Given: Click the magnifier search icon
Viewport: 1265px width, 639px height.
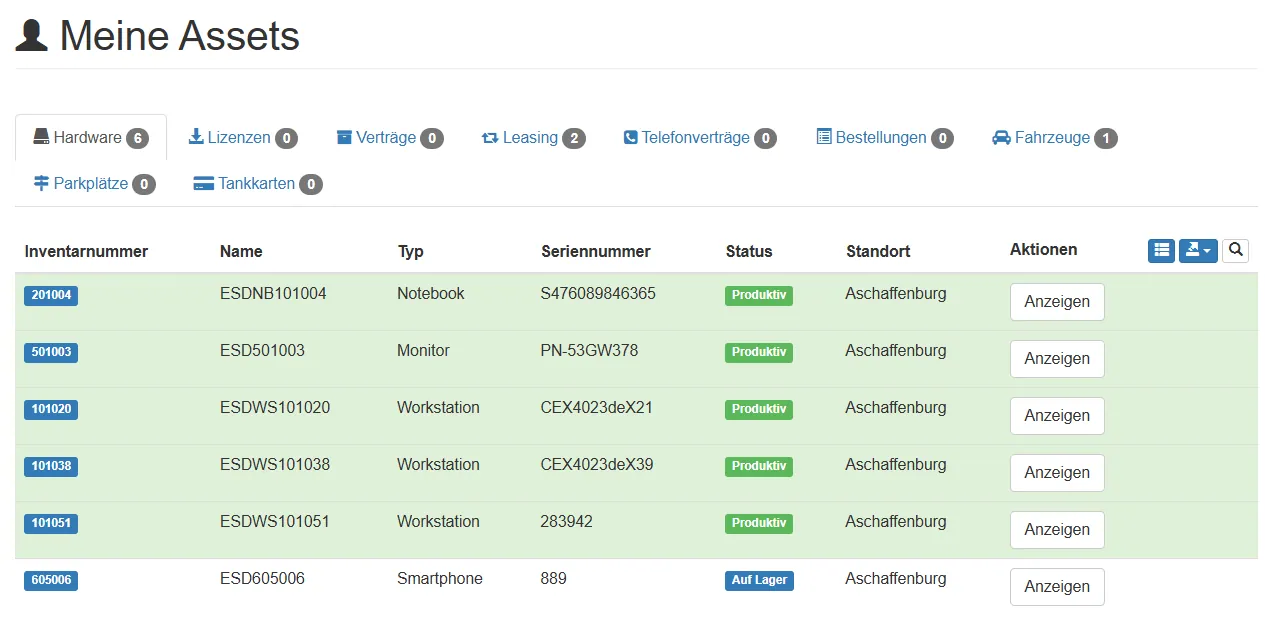Looking at the screenshot, I should [x=1235, y=250].
